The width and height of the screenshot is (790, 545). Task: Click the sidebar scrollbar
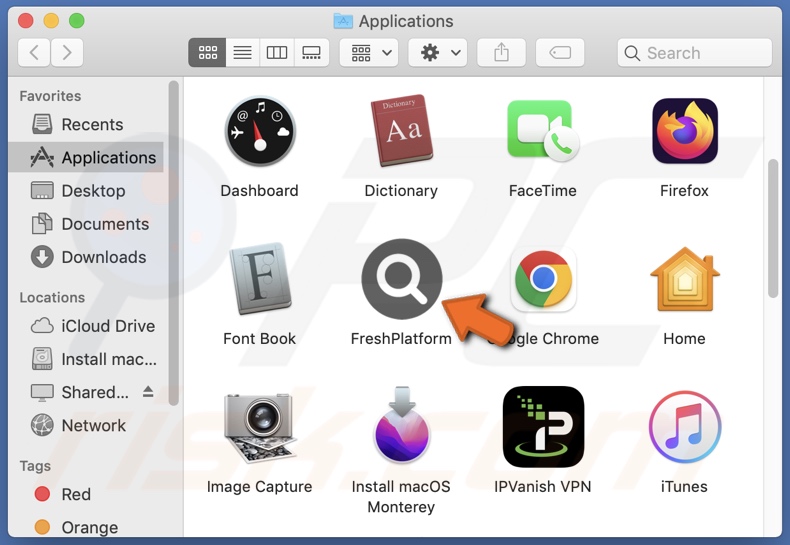(174, 243)
